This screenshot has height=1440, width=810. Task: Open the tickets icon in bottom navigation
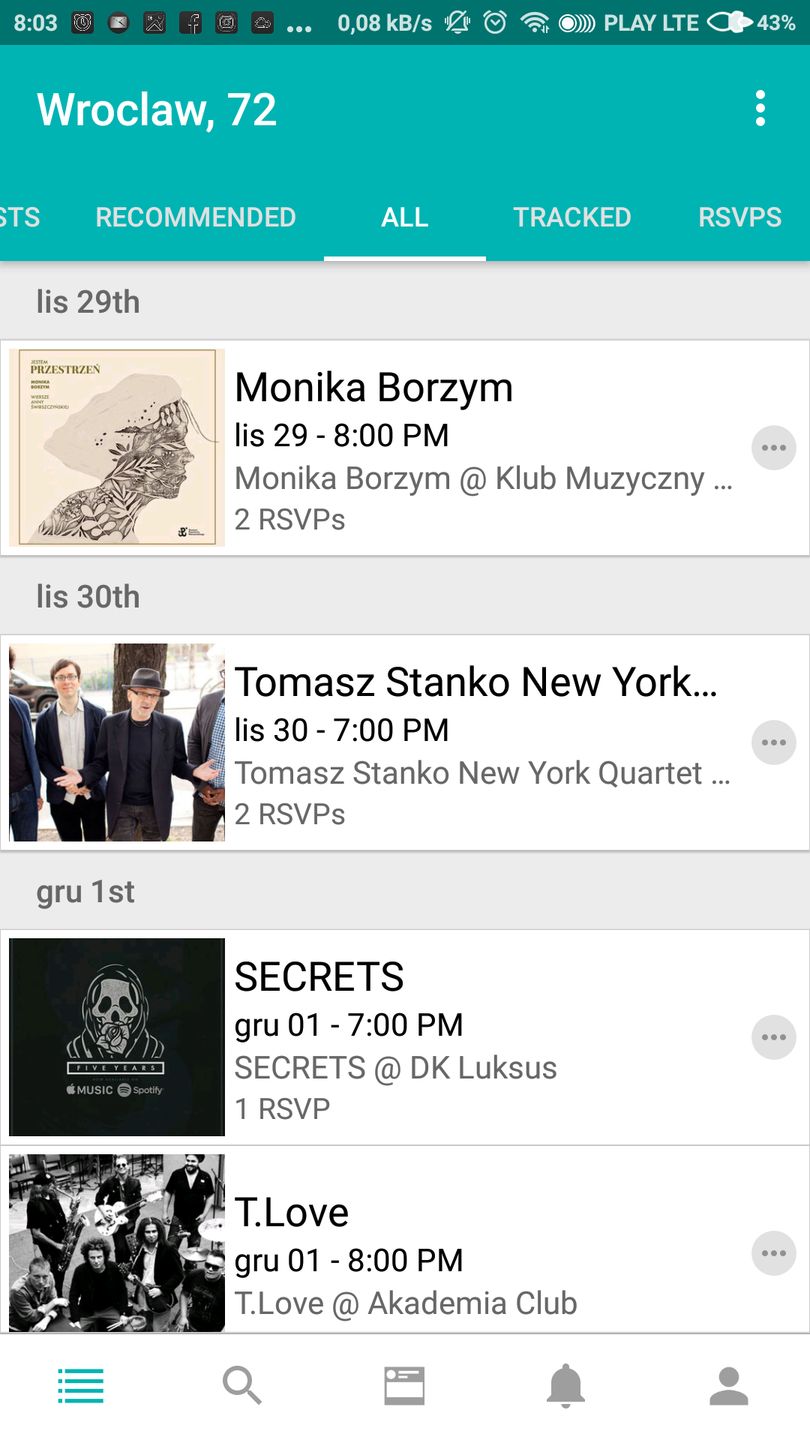[x=404, y=1386]
